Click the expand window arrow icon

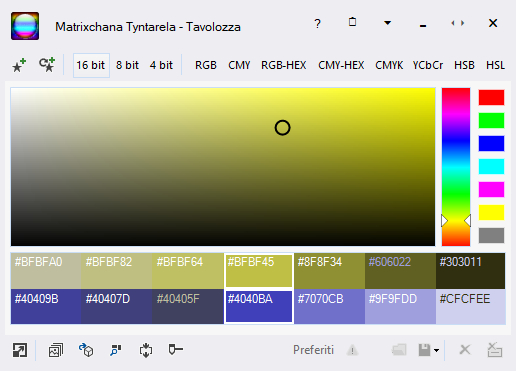point(20,350)
